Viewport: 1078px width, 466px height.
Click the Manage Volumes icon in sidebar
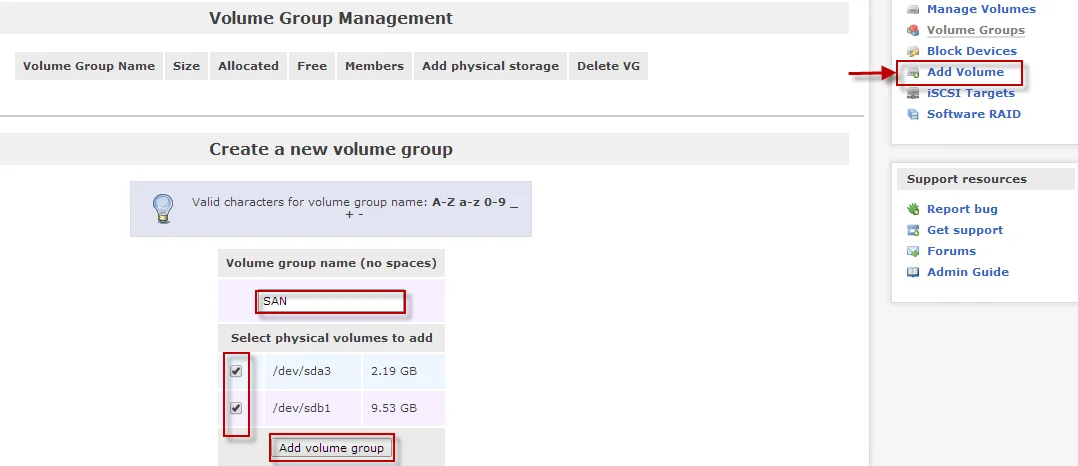click(913, 9)
